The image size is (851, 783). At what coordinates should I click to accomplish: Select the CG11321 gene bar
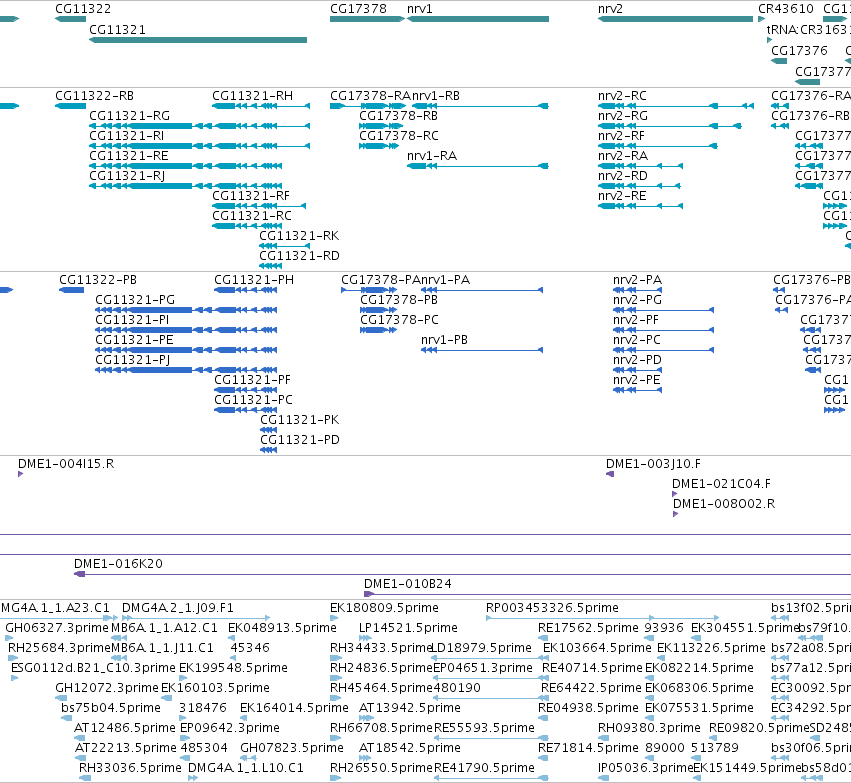click(198, 40)
